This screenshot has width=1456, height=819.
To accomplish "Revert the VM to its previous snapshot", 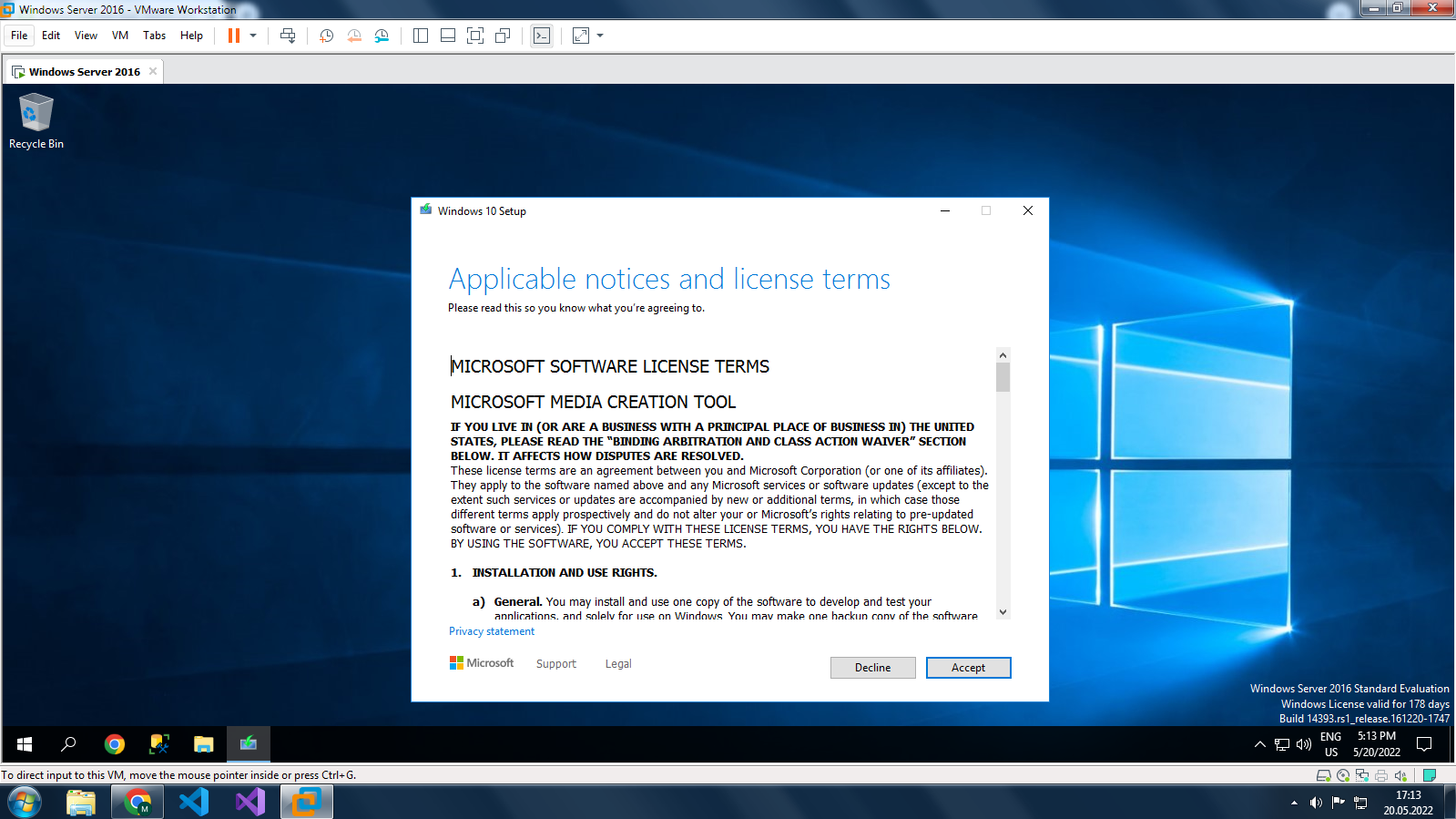I will (354, 36).
